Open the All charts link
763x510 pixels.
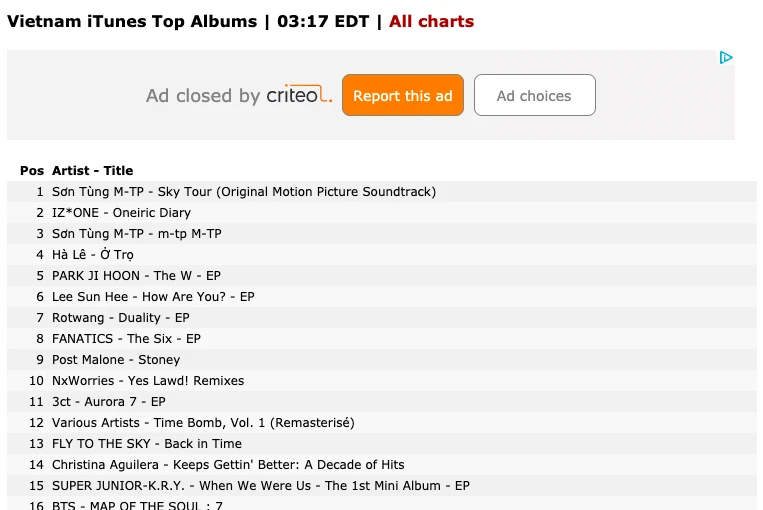(431, 21)
